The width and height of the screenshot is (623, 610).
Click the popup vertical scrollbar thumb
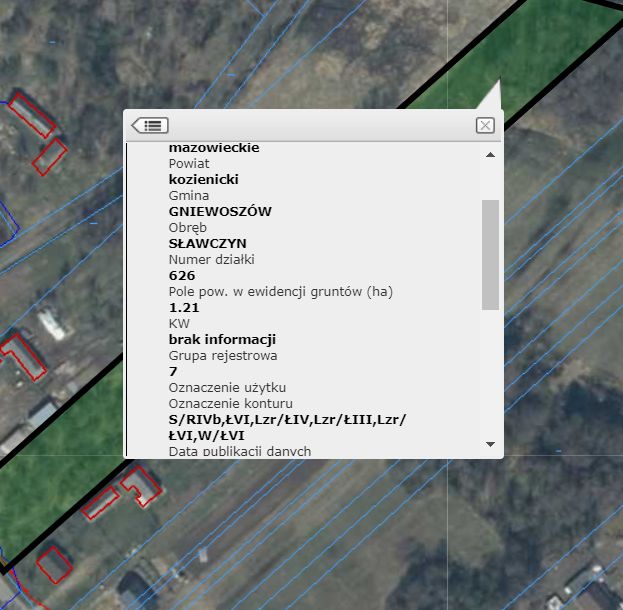point(490,255)
